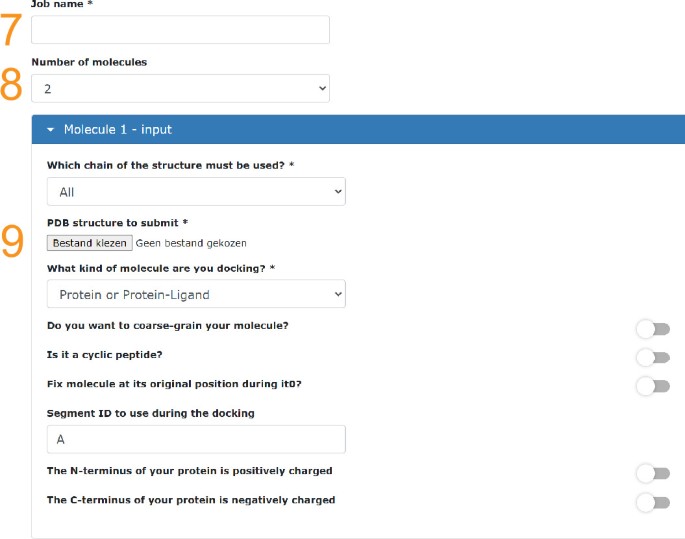This screenshot has height=539, width=685.
Task: Enable coarse-graining for the molecule
Action: tap(652, 328)
